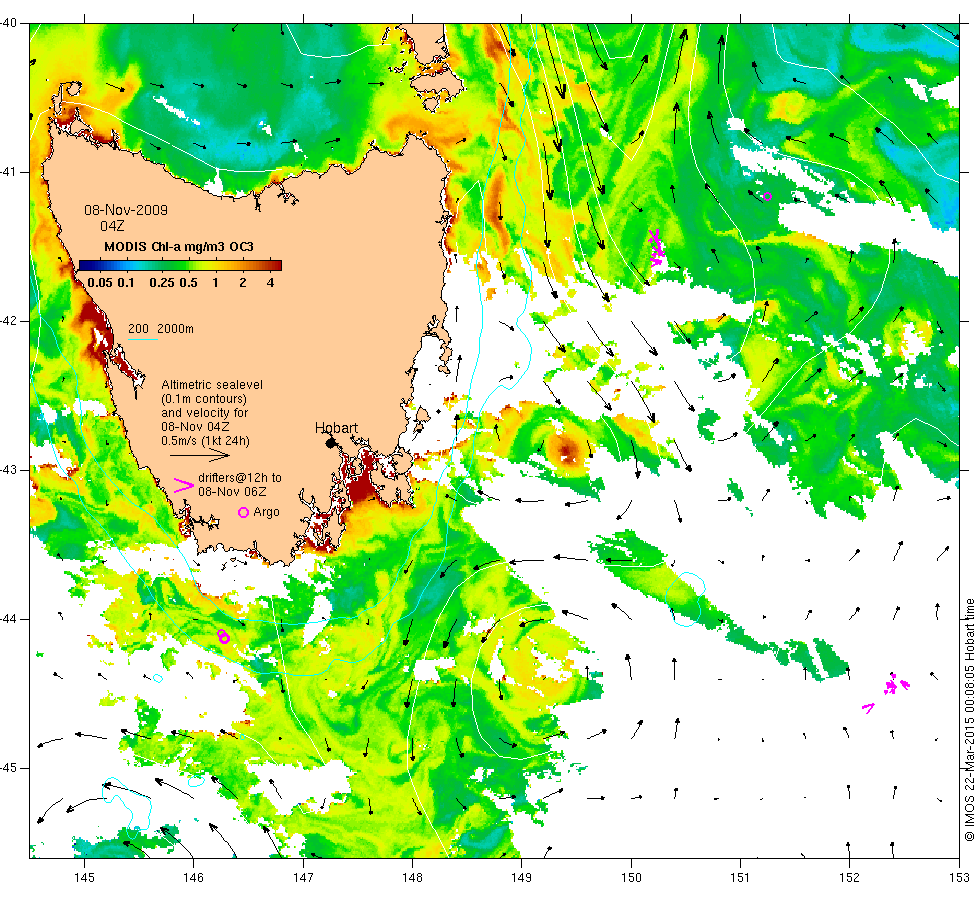Click longitude tick label 145
Screen dimensions: 980x900
[x=84, y=877]
